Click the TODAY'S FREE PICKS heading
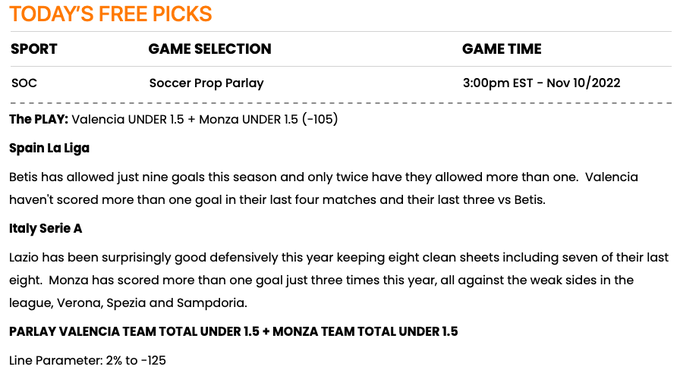 pyautogui.click(x=111, y=14)
